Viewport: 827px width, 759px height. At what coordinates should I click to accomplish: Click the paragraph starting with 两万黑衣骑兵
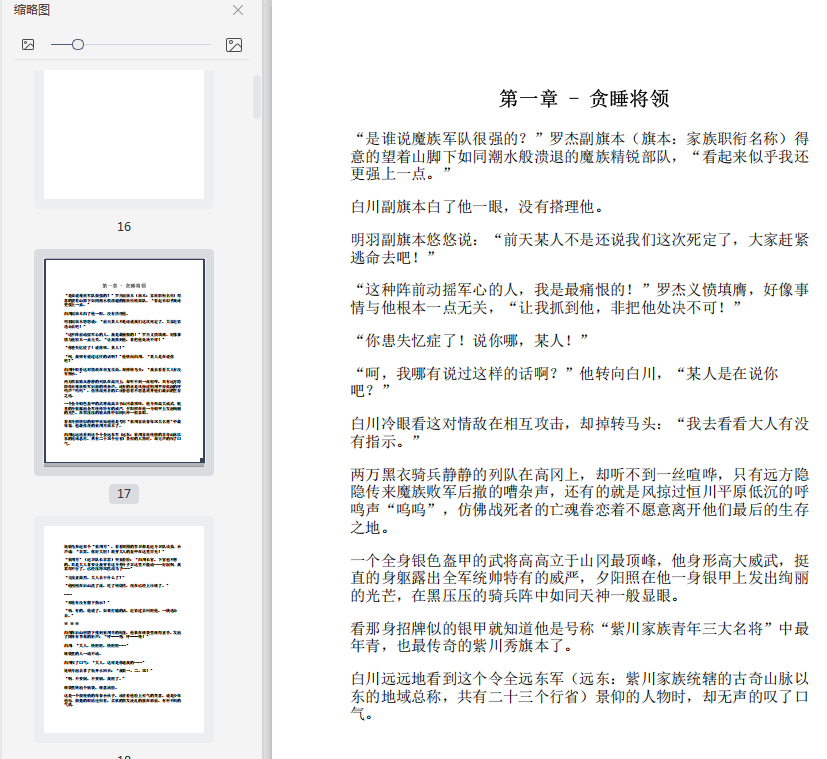pyautogui.click(x=580, y=500)
